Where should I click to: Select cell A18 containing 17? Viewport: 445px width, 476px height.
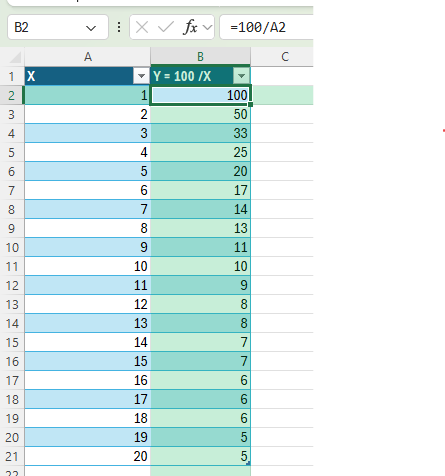click(88, 399)
